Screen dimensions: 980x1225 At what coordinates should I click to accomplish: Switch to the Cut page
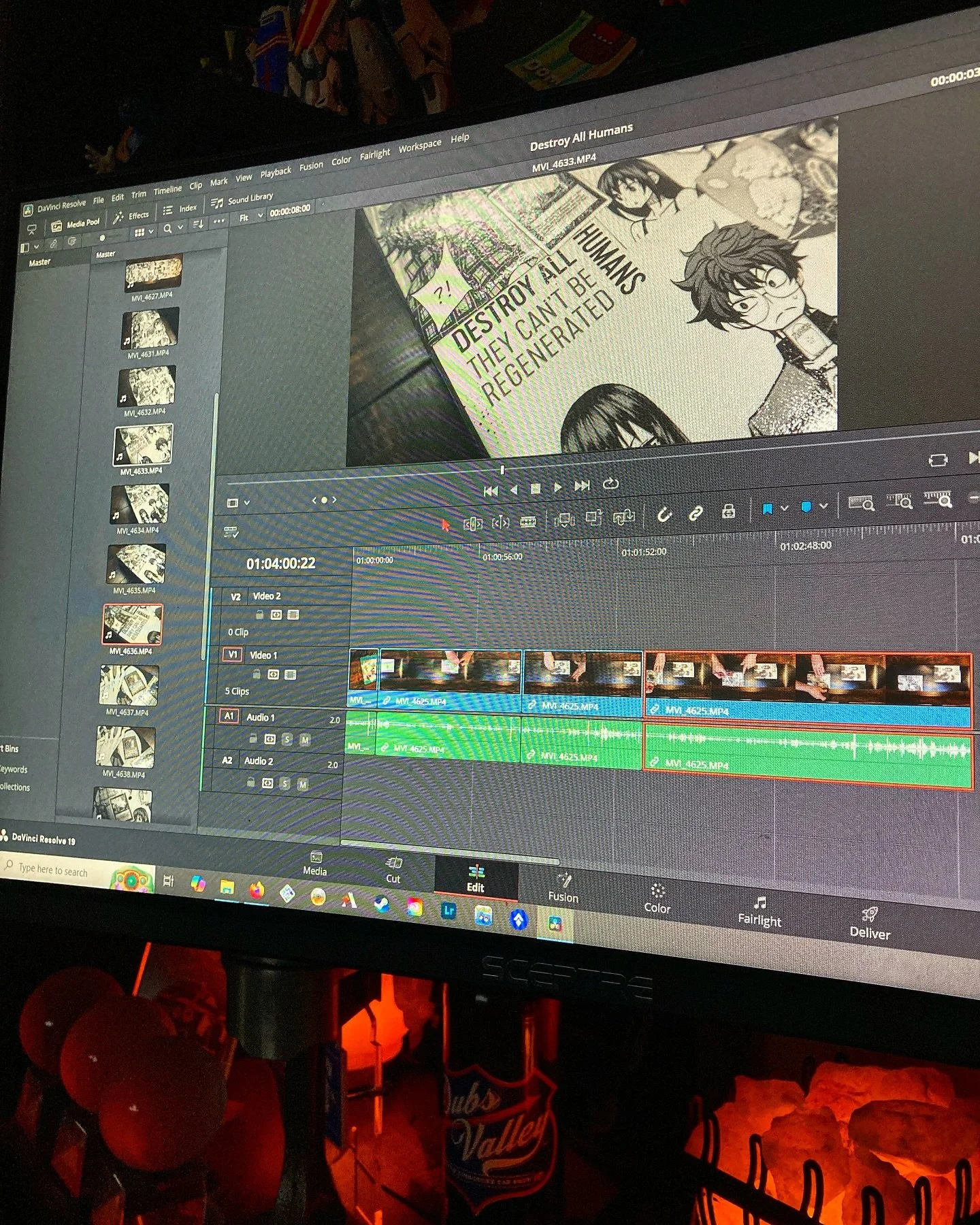393,870
